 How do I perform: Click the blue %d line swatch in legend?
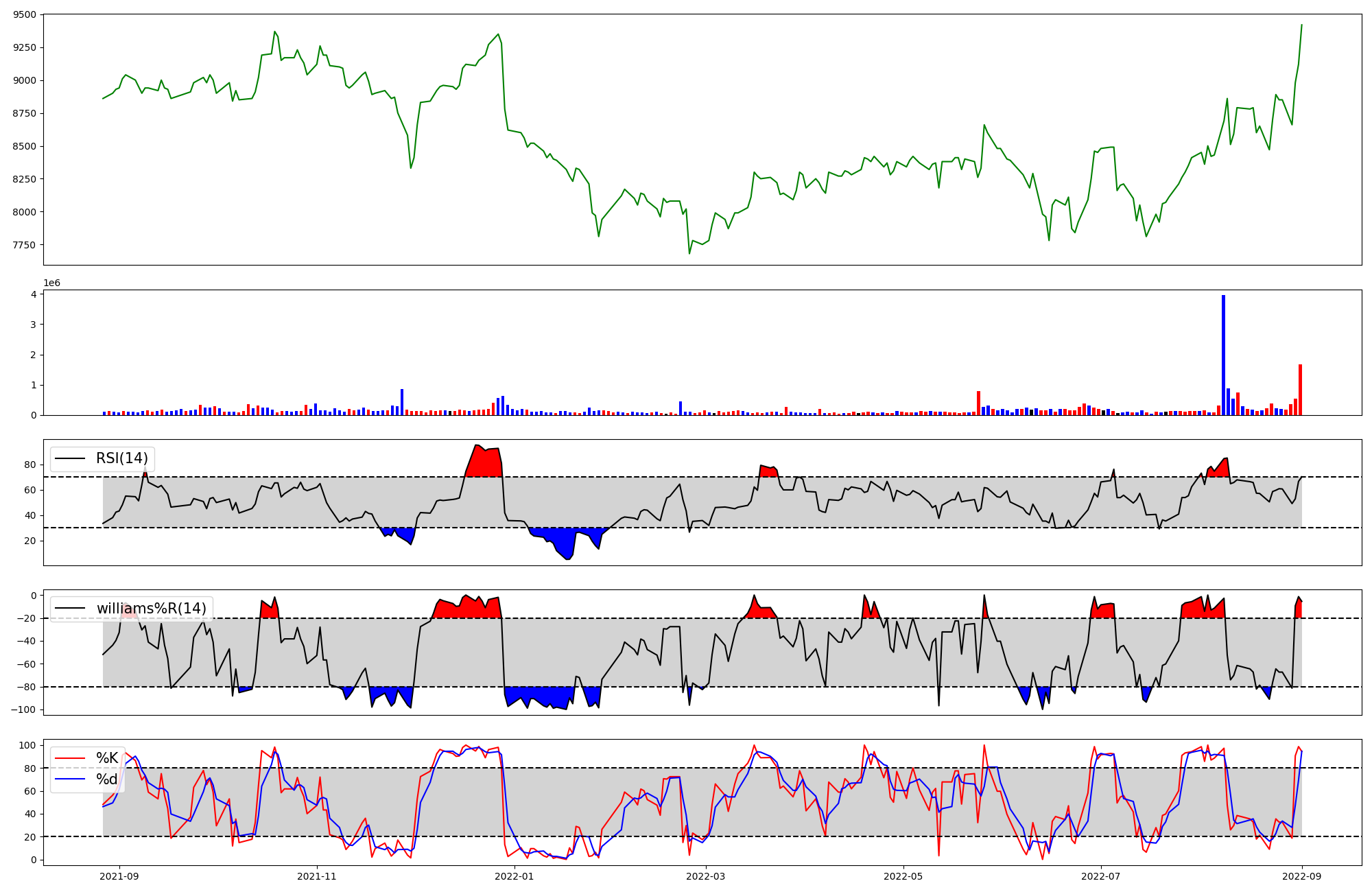coord(70,779)
